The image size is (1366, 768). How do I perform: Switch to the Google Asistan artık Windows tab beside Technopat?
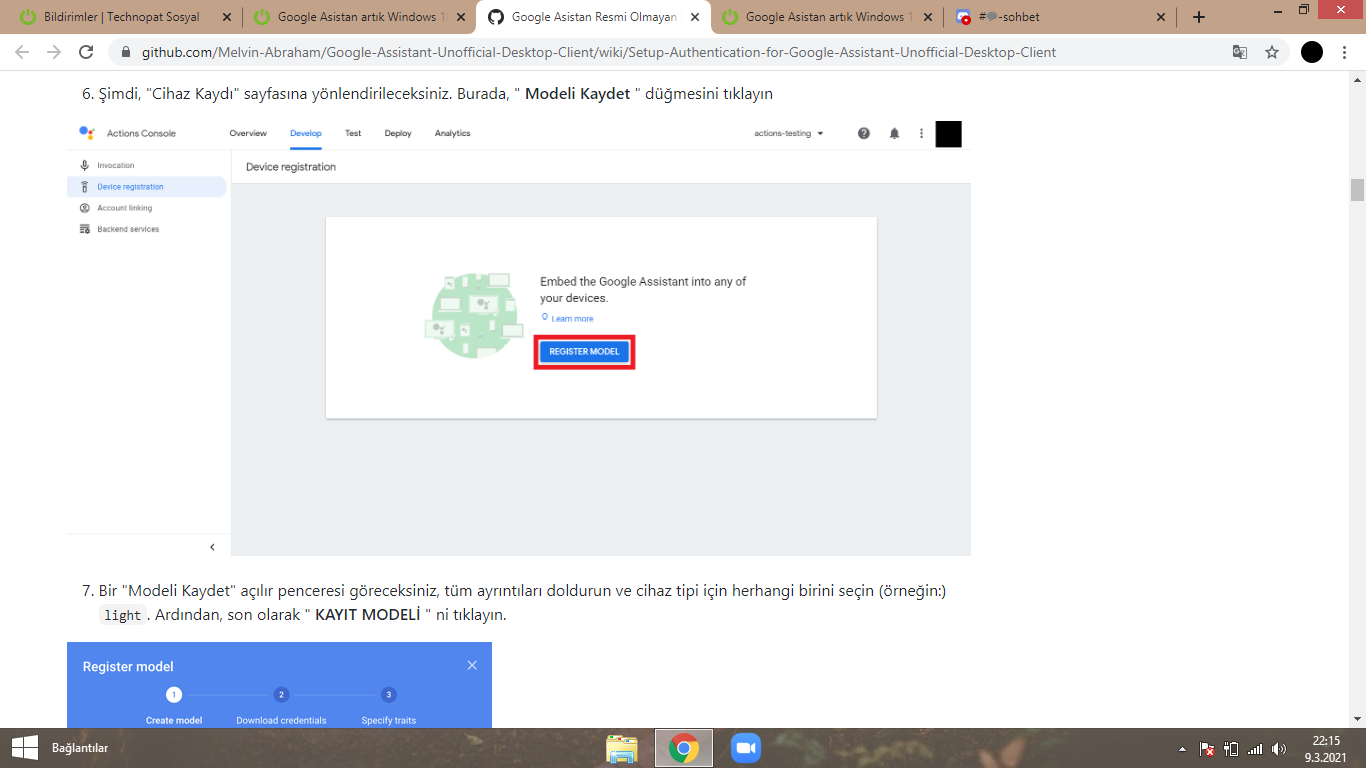pyautogui.click(x=358, y=17)
